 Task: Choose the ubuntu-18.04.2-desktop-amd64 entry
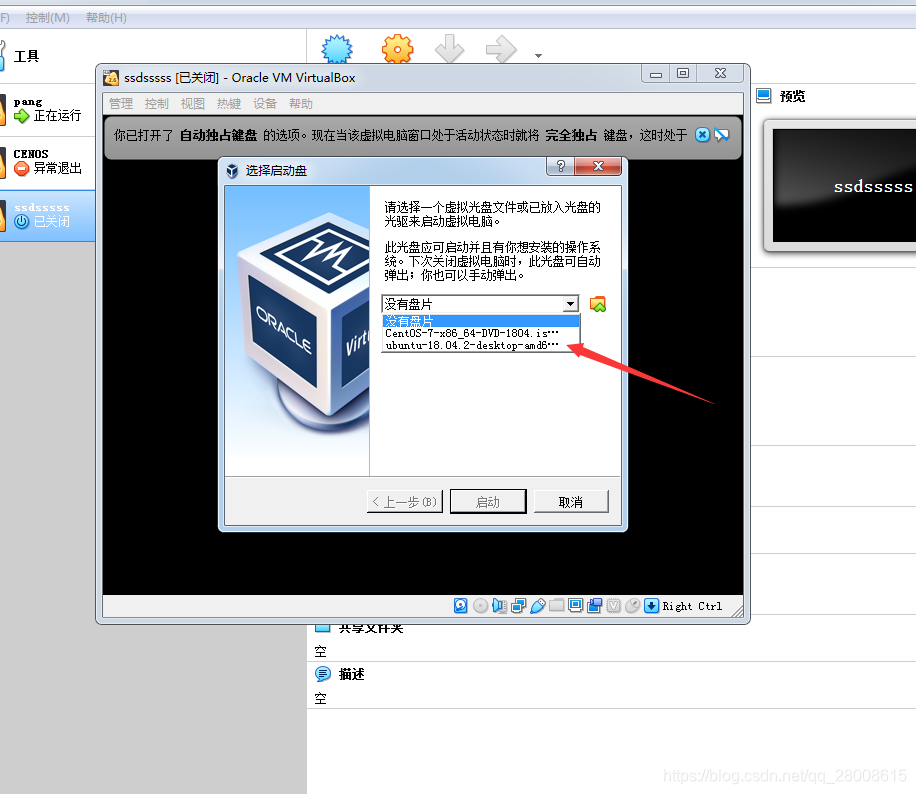[481, 345]
